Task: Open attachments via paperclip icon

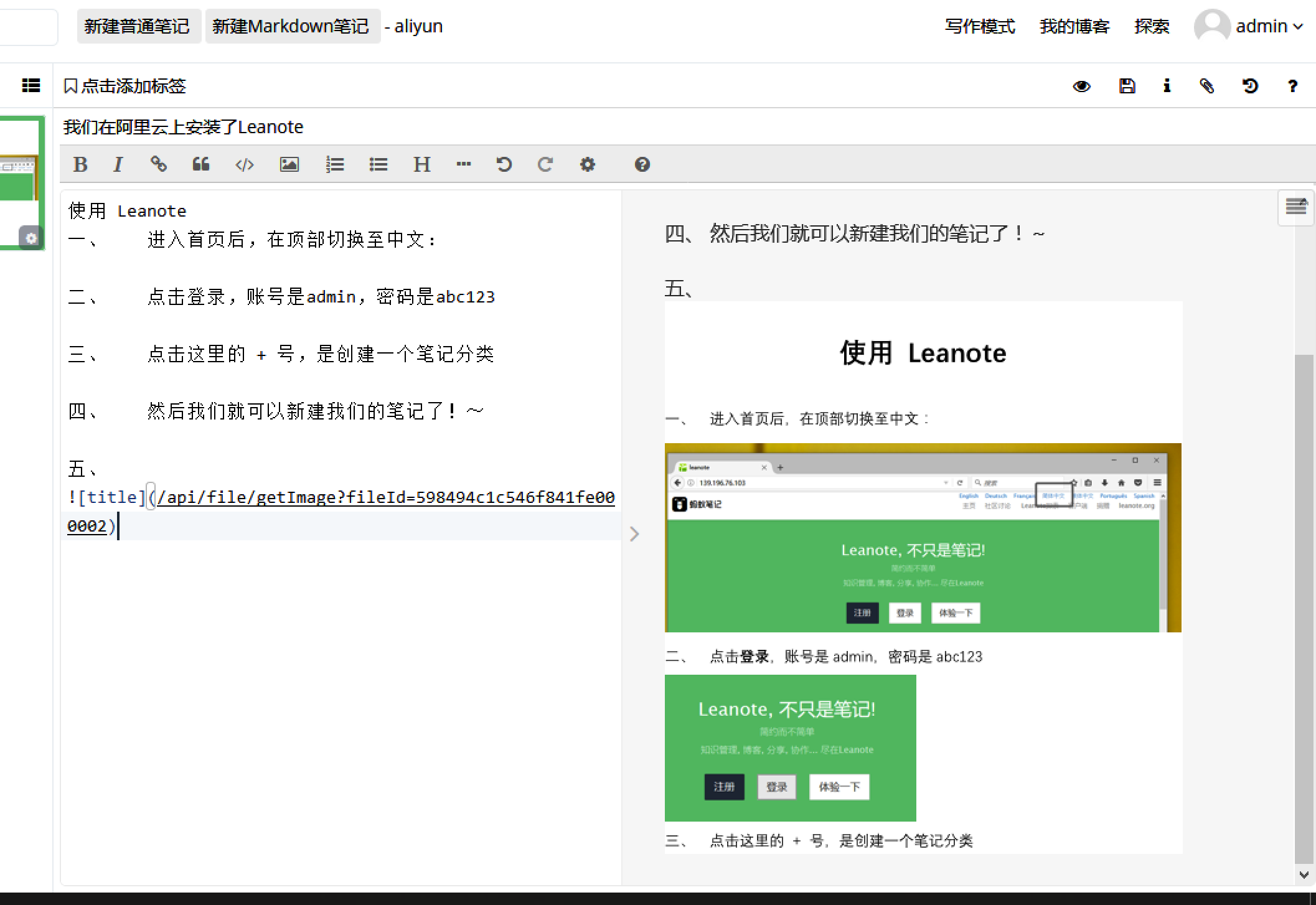Action: click(1206, 86)
